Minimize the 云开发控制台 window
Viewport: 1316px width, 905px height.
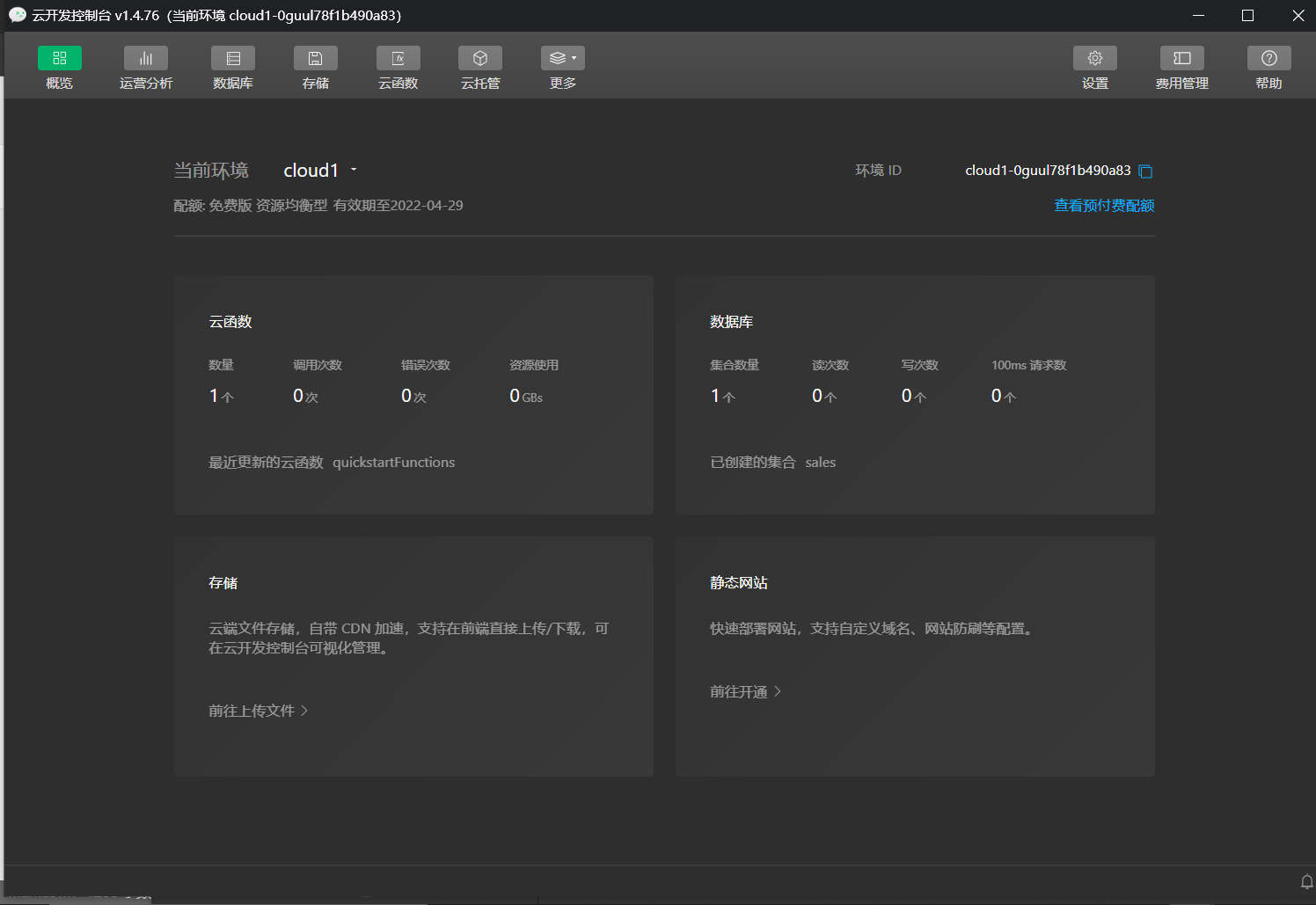point(1198,16)
